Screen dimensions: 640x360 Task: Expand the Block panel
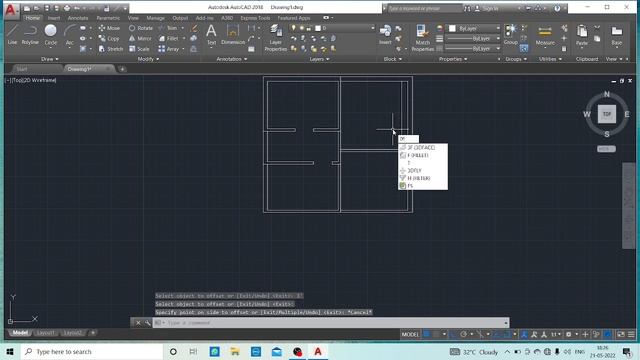(x=393, y=59)
